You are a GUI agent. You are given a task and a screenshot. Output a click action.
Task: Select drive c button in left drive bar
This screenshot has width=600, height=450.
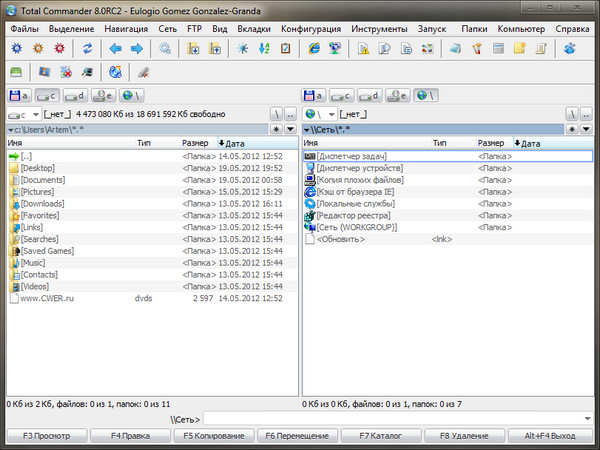pyautogui.click(x=48, y=96)
